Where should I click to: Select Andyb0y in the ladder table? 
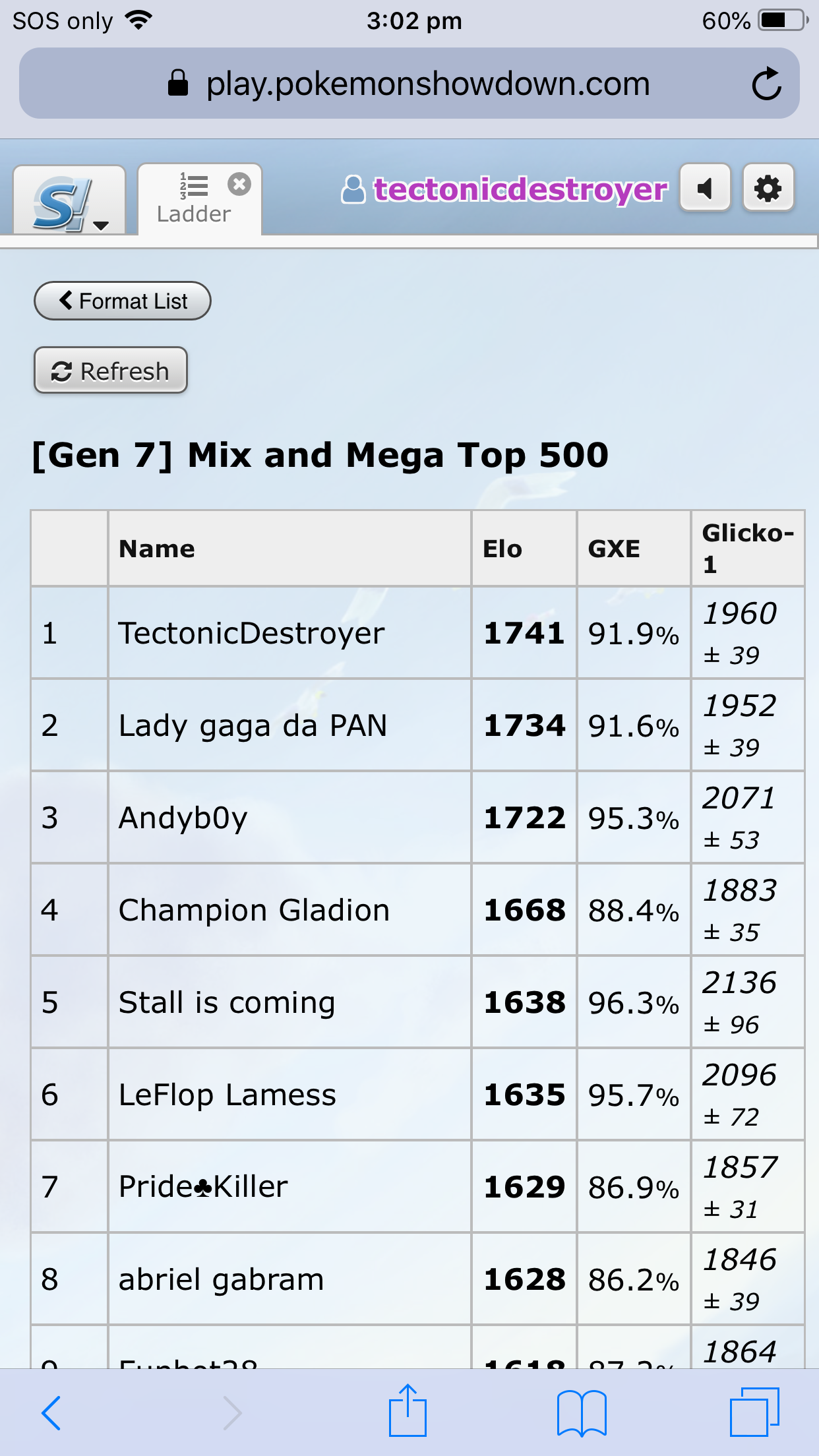183,818
